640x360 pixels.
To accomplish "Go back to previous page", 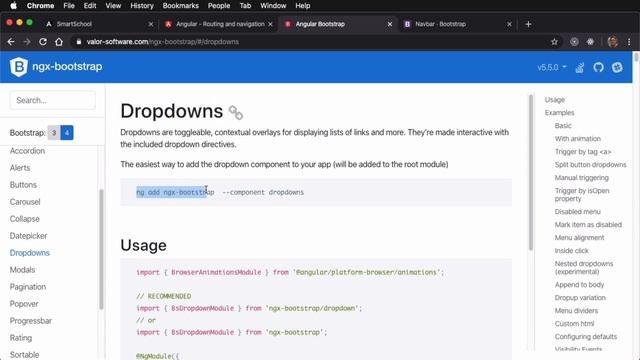I will [11, 42].
